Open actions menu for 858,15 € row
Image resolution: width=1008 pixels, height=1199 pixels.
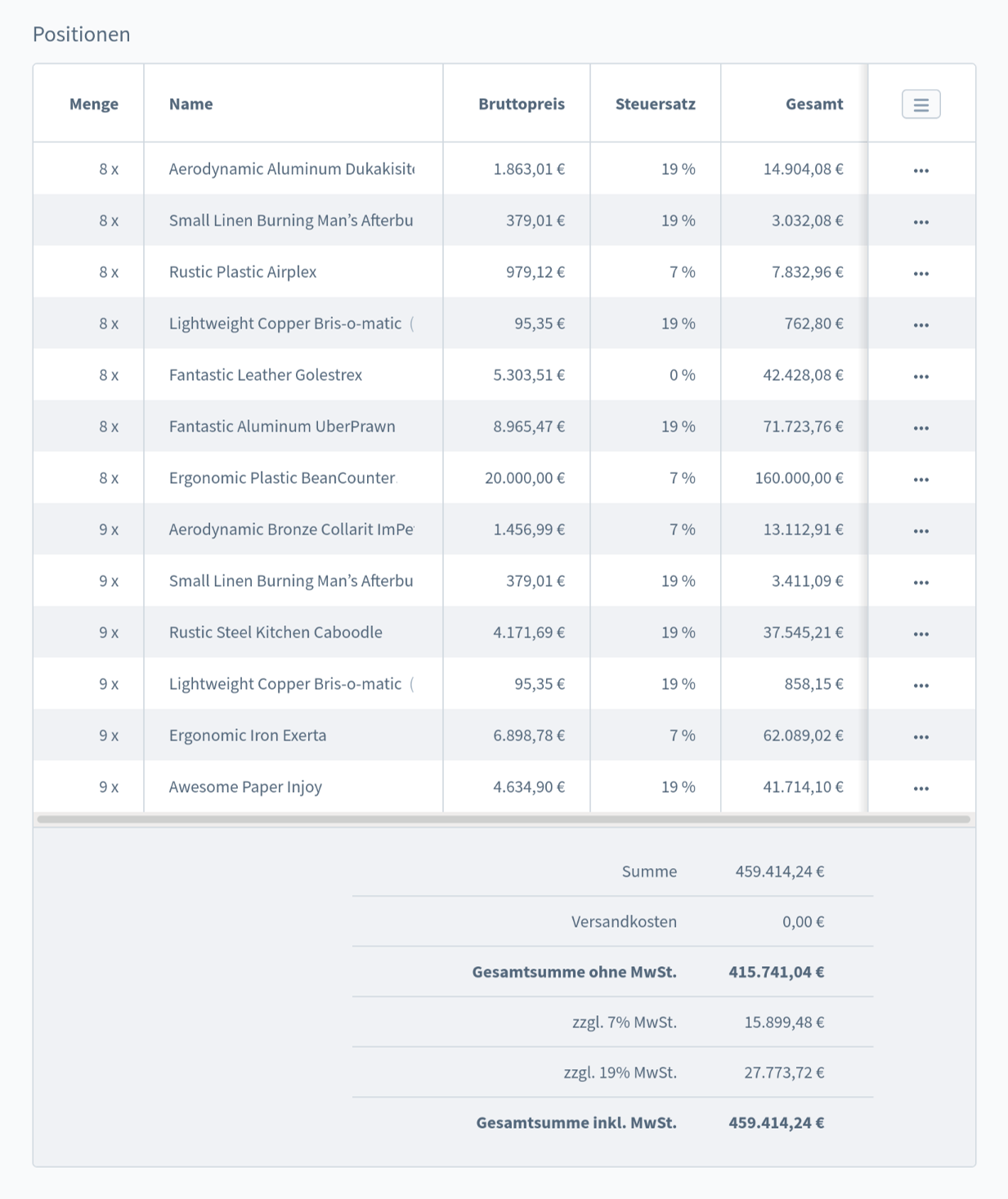921,685
